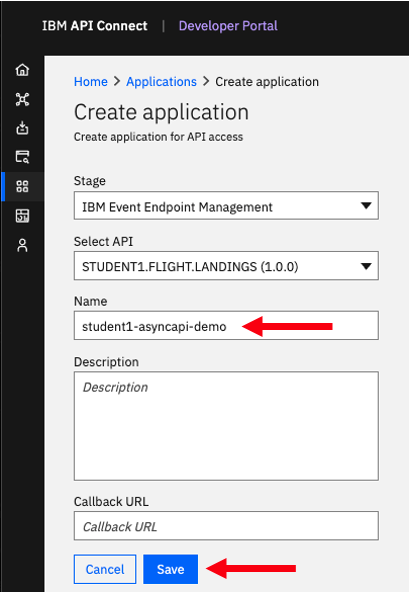Open the Applications breadcrumb link
Image resolution: width=413 pixels, height=592 pixels.
(x=161, y=82)
